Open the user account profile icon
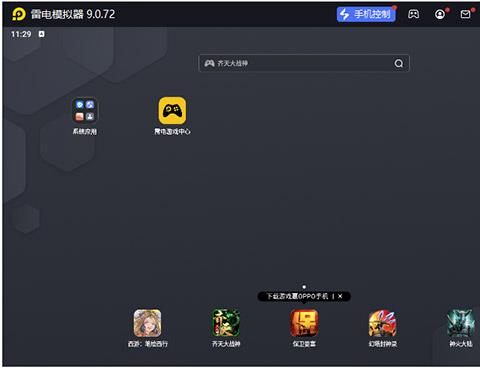This screenshot has width=480, height=369. click(440, 14)
